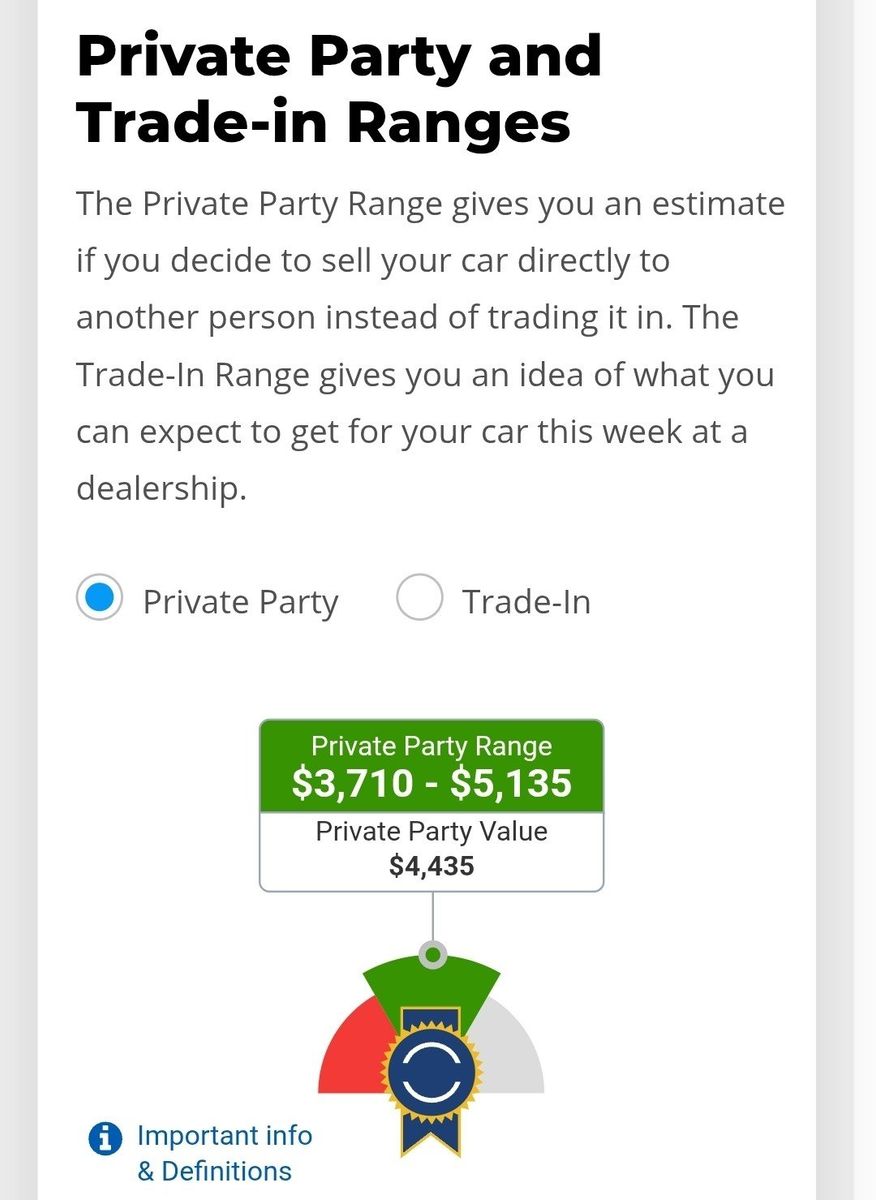Select the Trade-In radio button
876x1200 pixels.
point(420,598)
